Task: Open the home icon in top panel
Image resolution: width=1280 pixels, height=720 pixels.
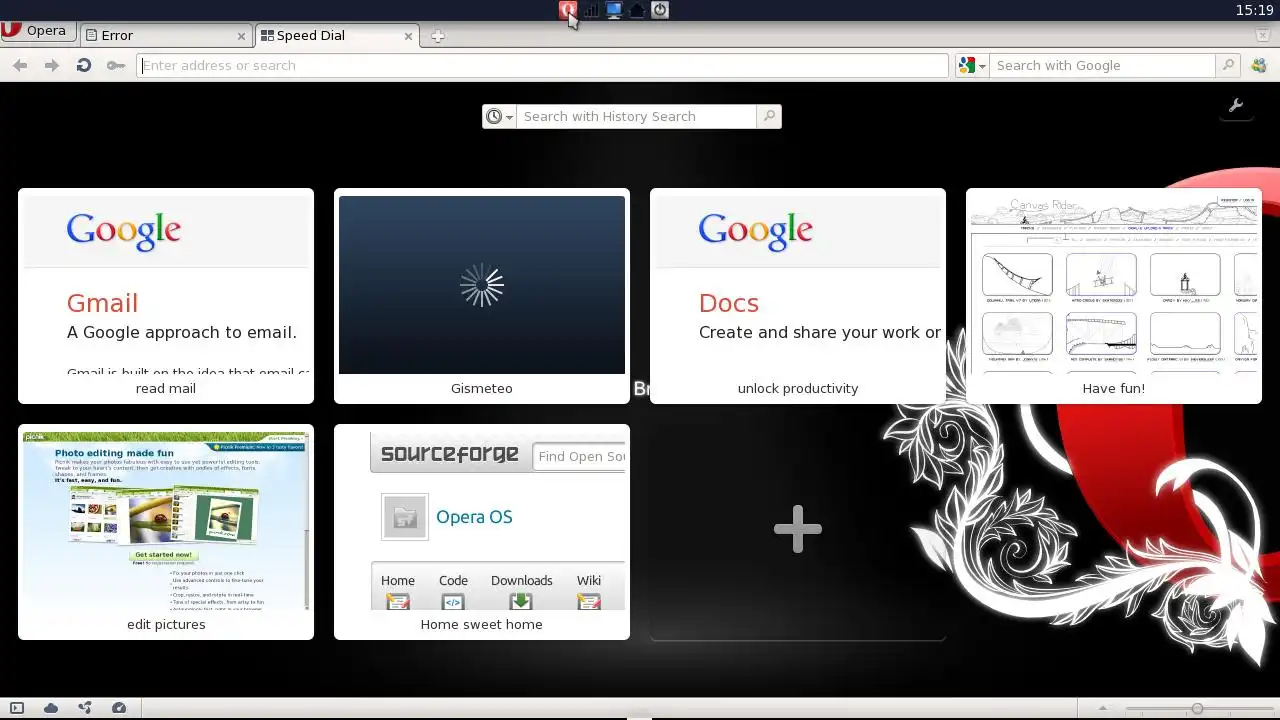Action: click(x=637, y=10)
